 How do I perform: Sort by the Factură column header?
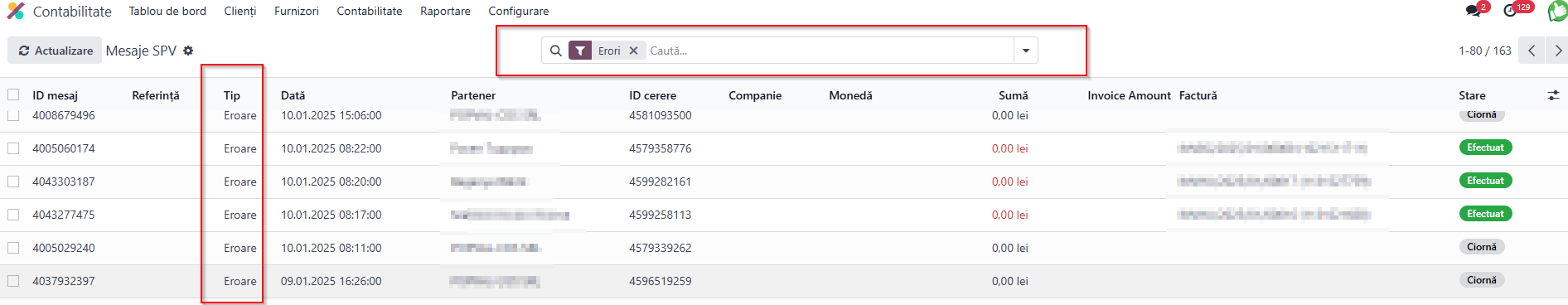pos(1198,95)
